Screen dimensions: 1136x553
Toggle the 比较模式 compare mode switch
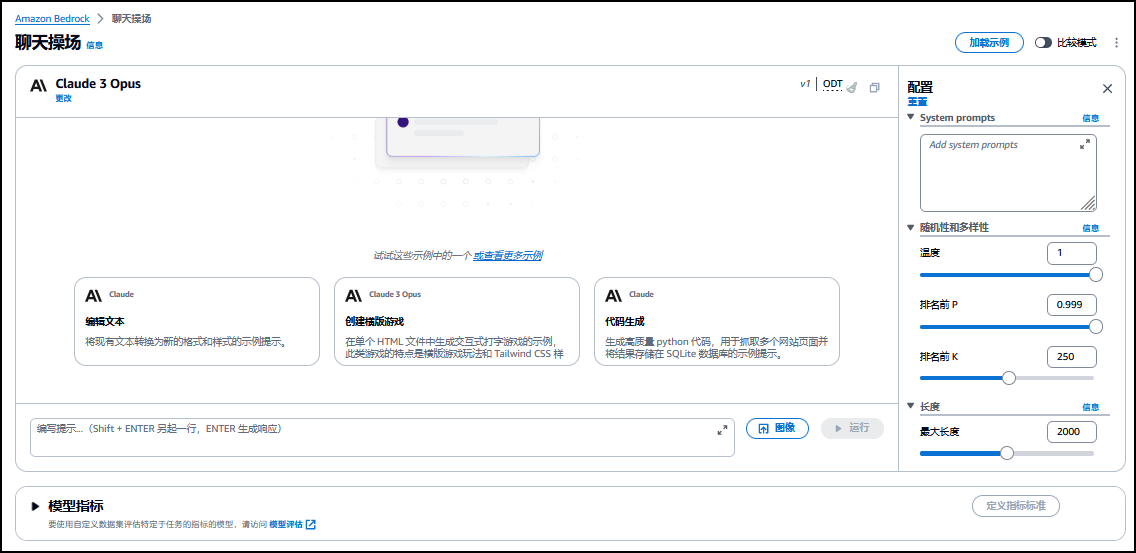point(1043,43)
